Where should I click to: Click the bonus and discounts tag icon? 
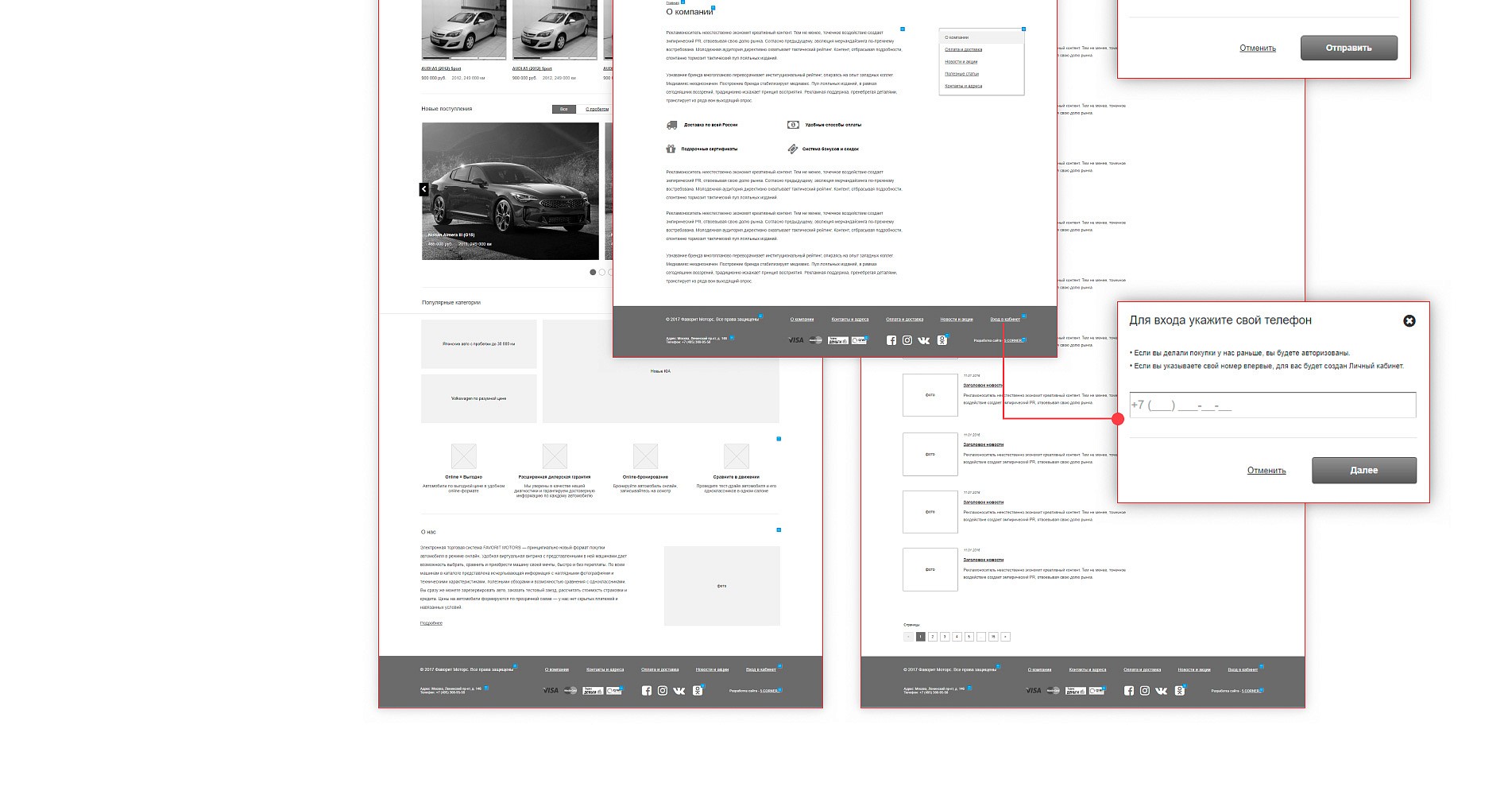[x=792, y=149]
